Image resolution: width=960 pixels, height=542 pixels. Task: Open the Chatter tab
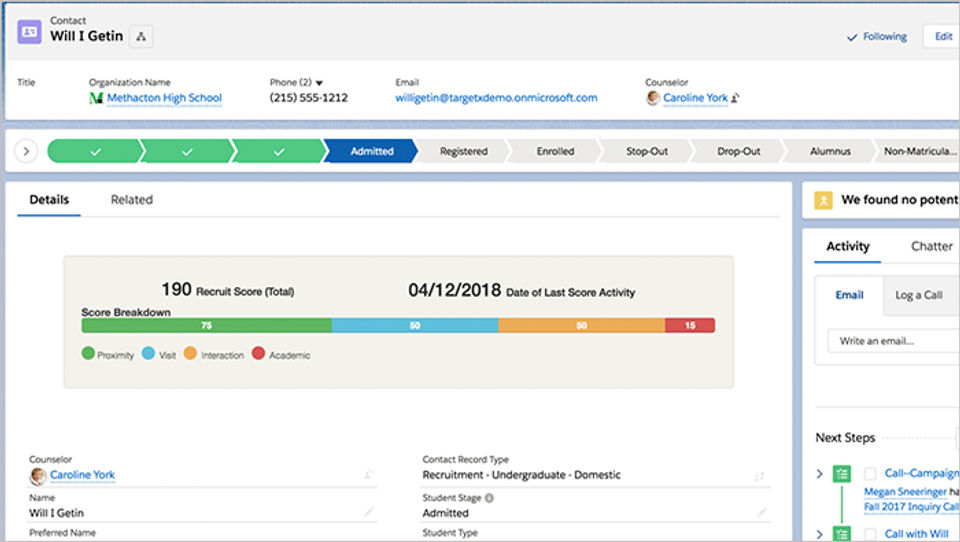point(931,246)
